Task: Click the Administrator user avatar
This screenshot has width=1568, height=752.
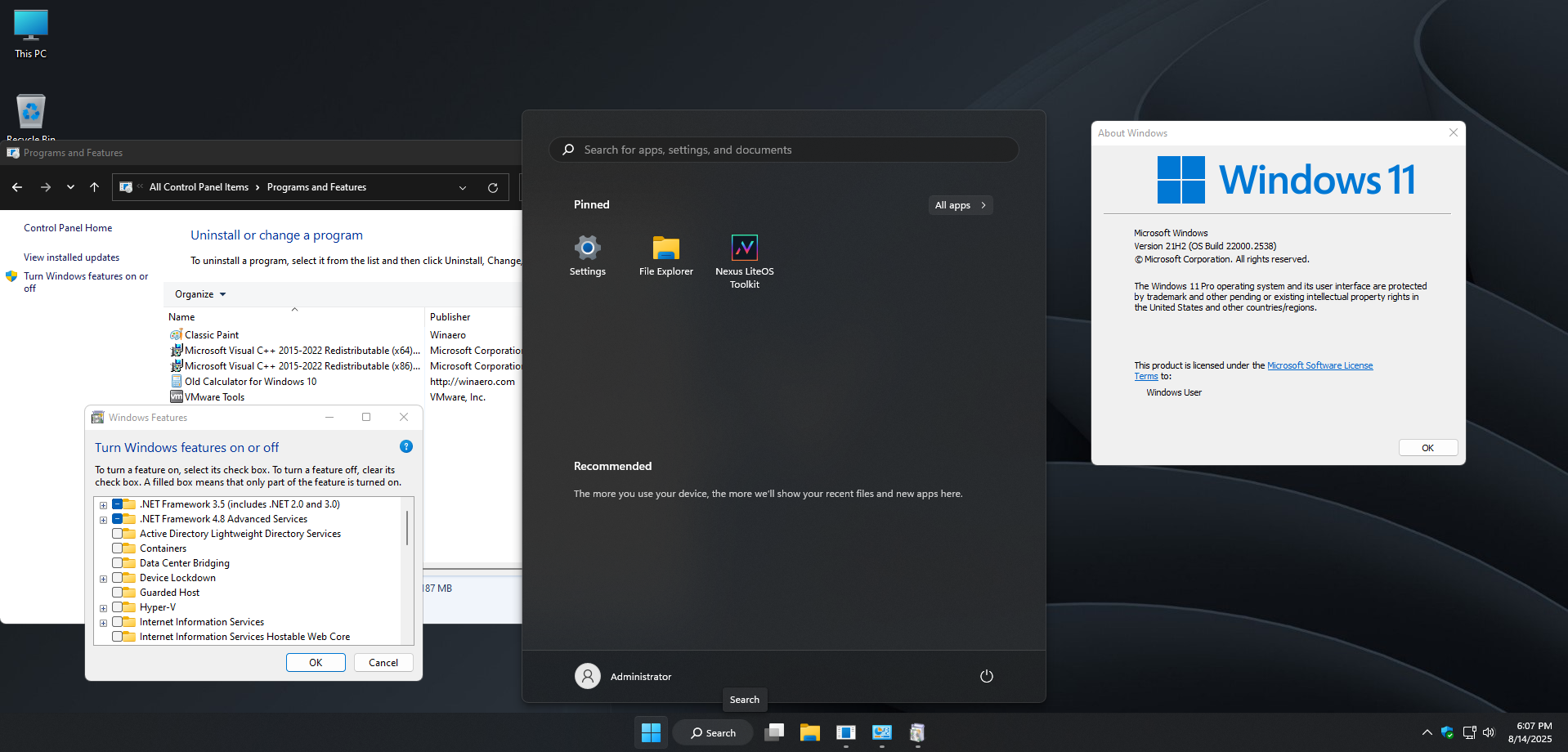Action: 588,676
